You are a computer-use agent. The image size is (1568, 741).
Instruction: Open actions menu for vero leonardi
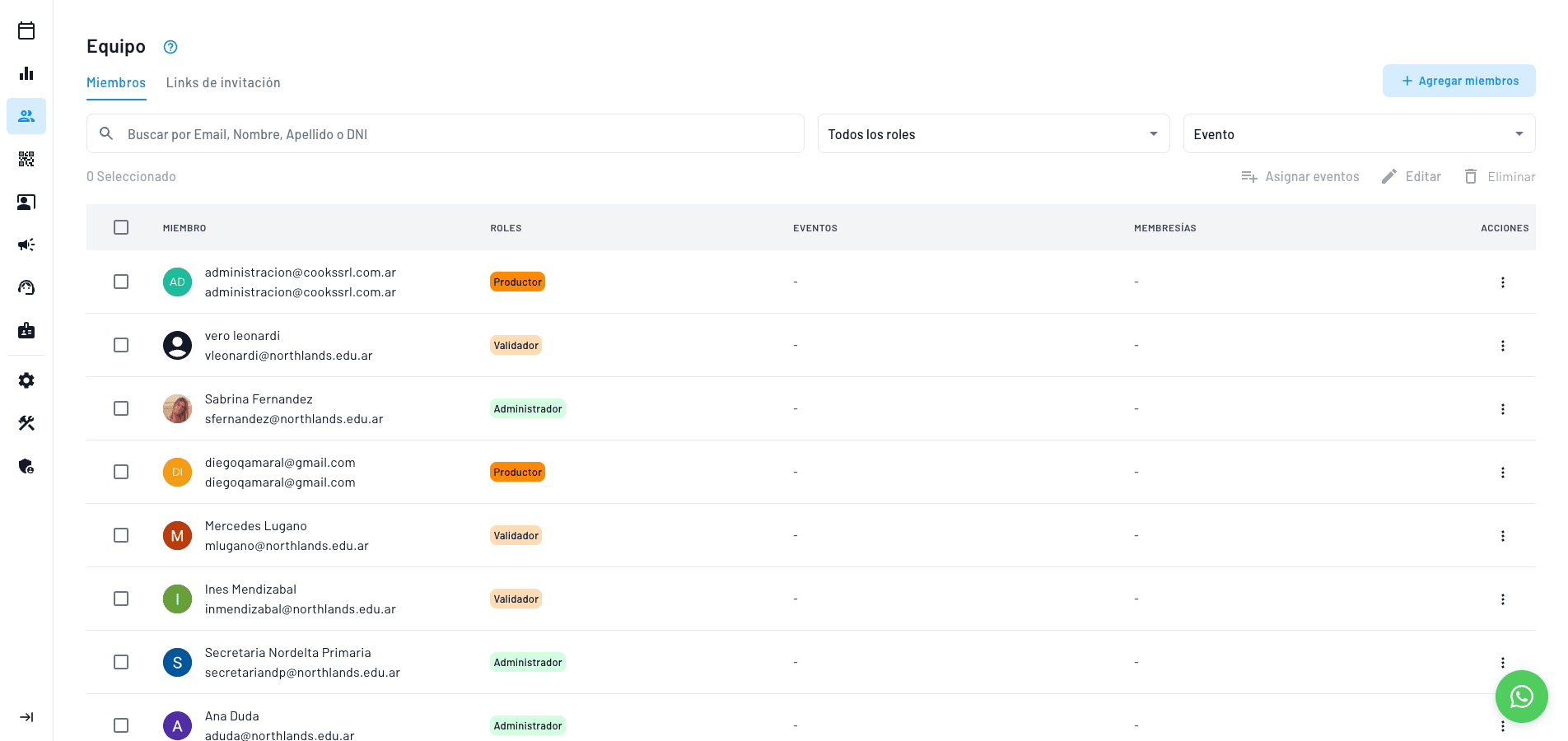(1502, 346)
